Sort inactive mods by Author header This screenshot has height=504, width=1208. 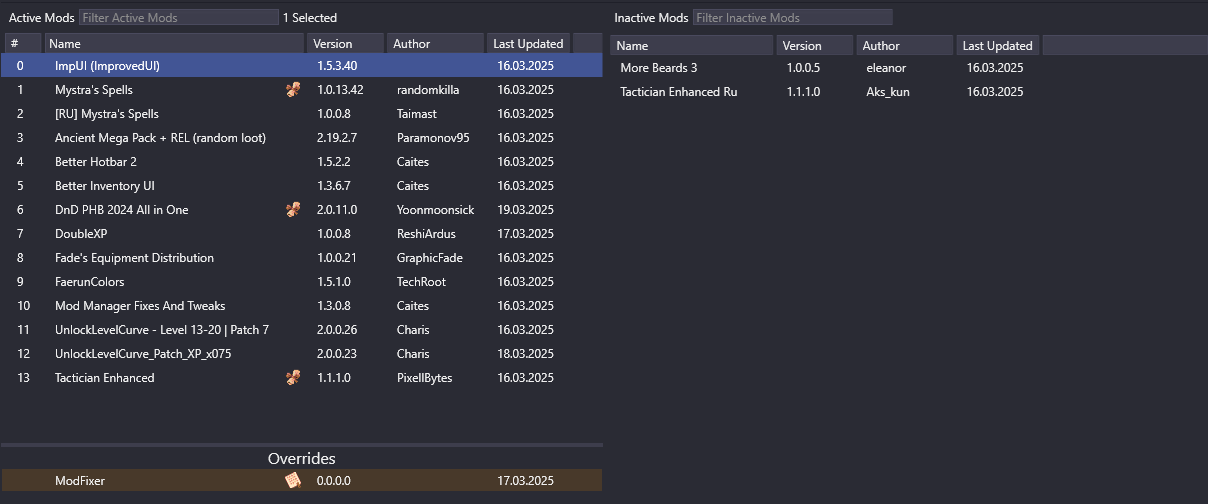coord(904,45)
